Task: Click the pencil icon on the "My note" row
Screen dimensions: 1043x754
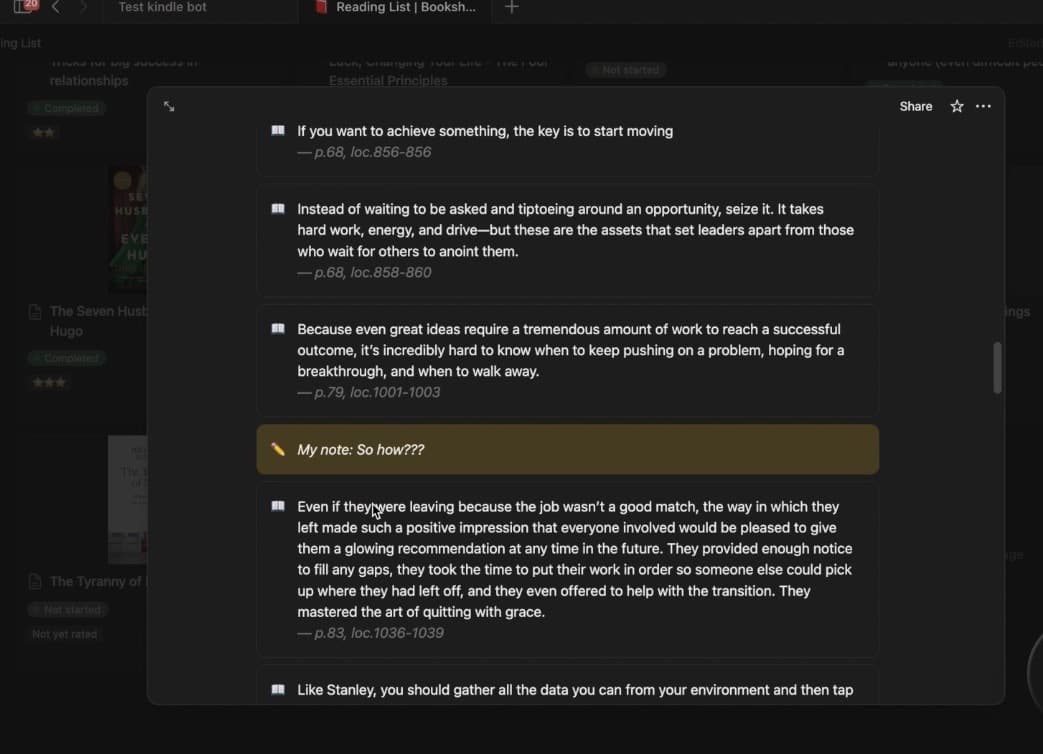Action: (279, 449)
